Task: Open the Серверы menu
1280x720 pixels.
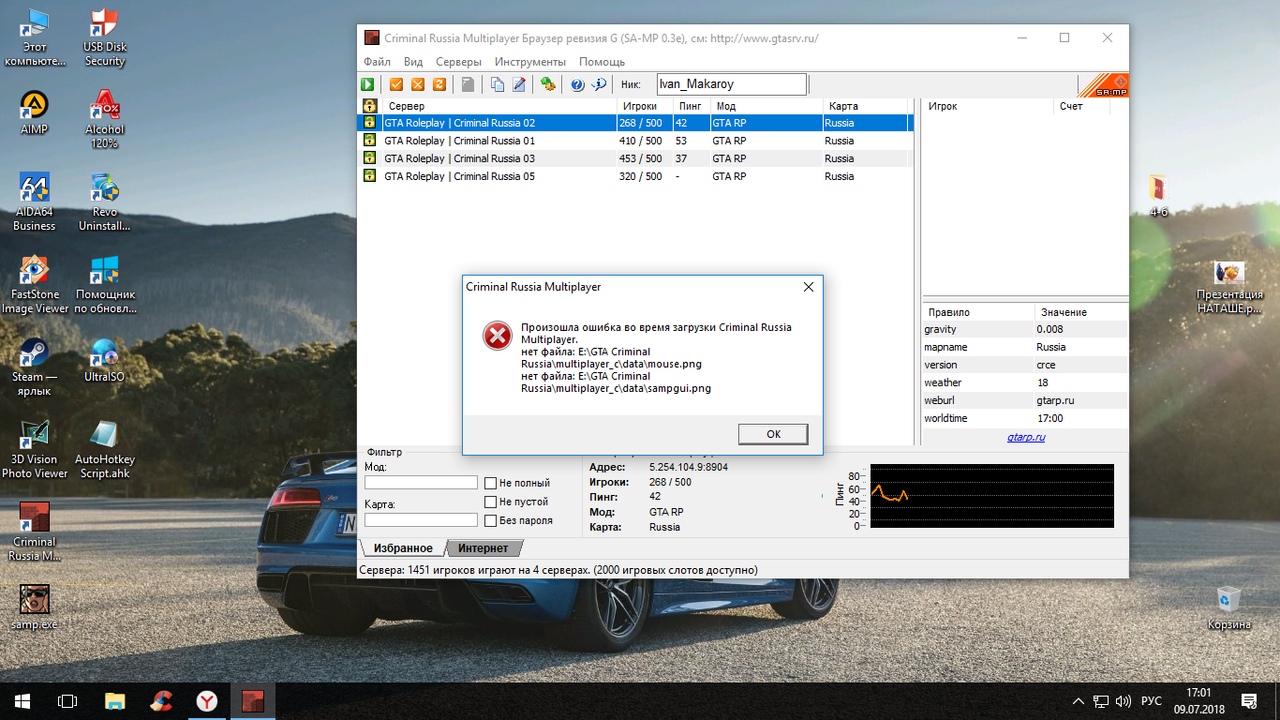Action: (458, 62)
